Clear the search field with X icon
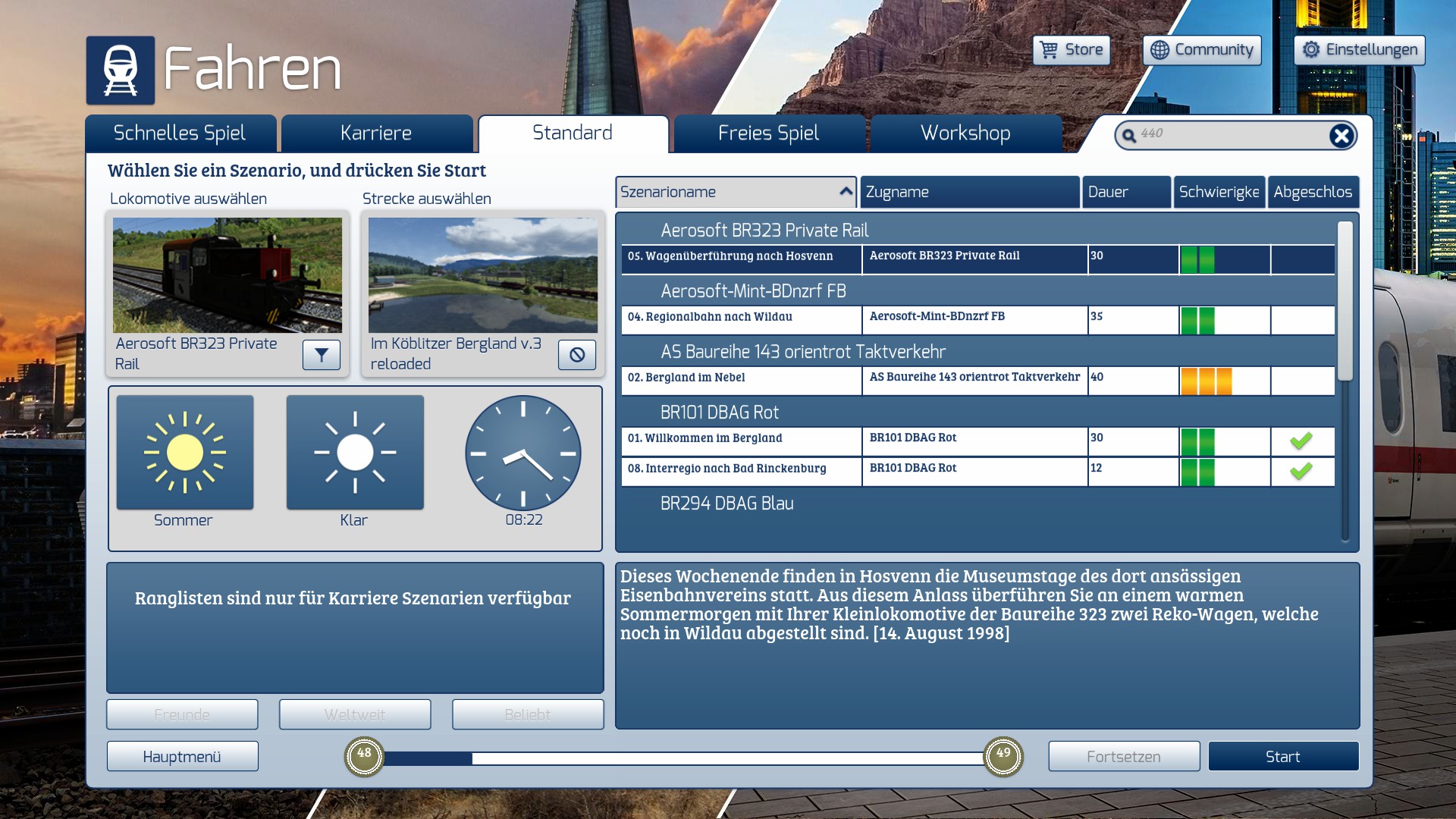Viewport: 1456px width, 819px height. [1341, 136]
